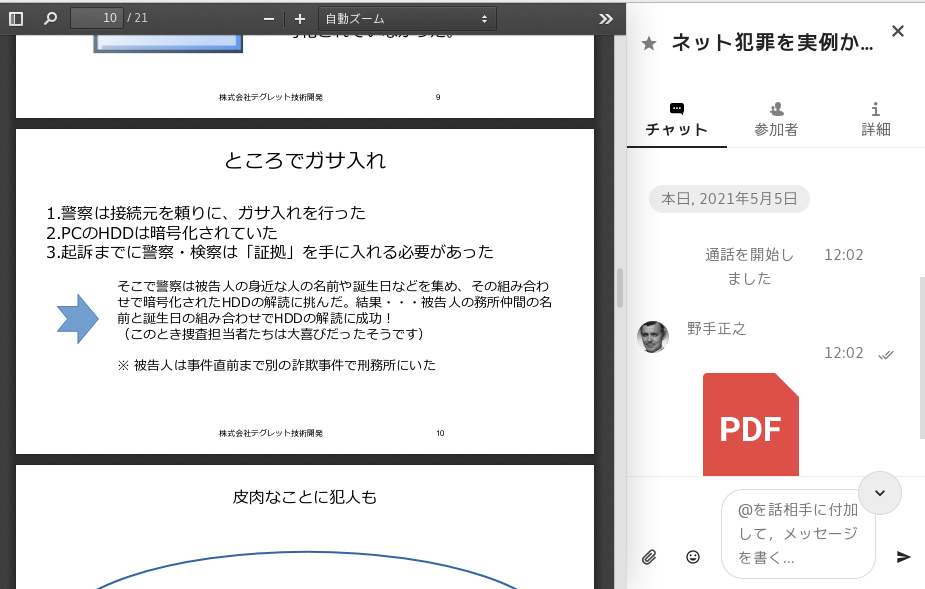Viewport: 925px width, 589px height.
Task: Click the line 2.PCのHDDは暗号化されていた
Action: pyautogui.click(x=162, y=233)
